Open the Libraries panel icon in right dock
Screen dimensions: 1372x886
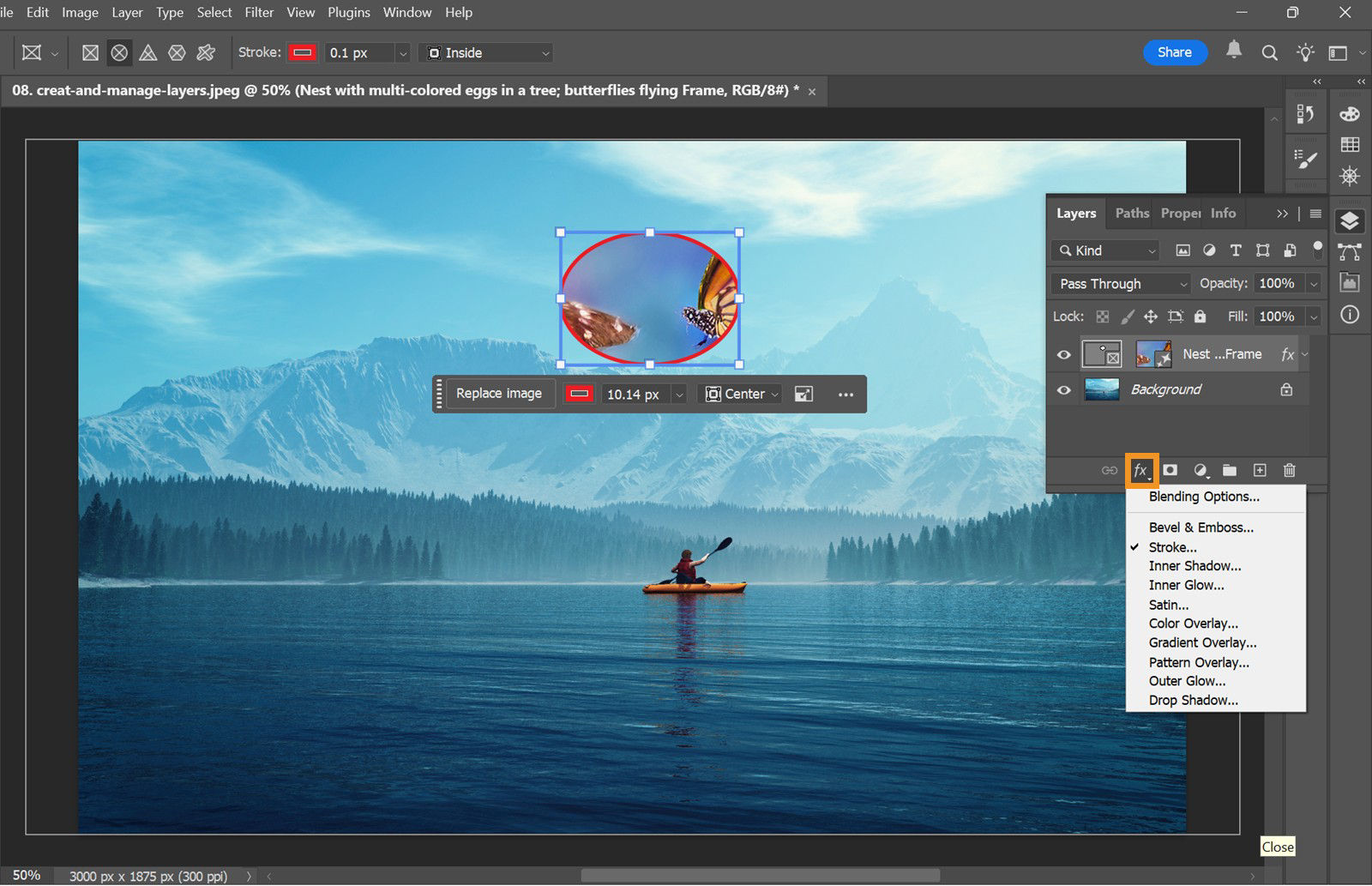tap(1349, 283)
